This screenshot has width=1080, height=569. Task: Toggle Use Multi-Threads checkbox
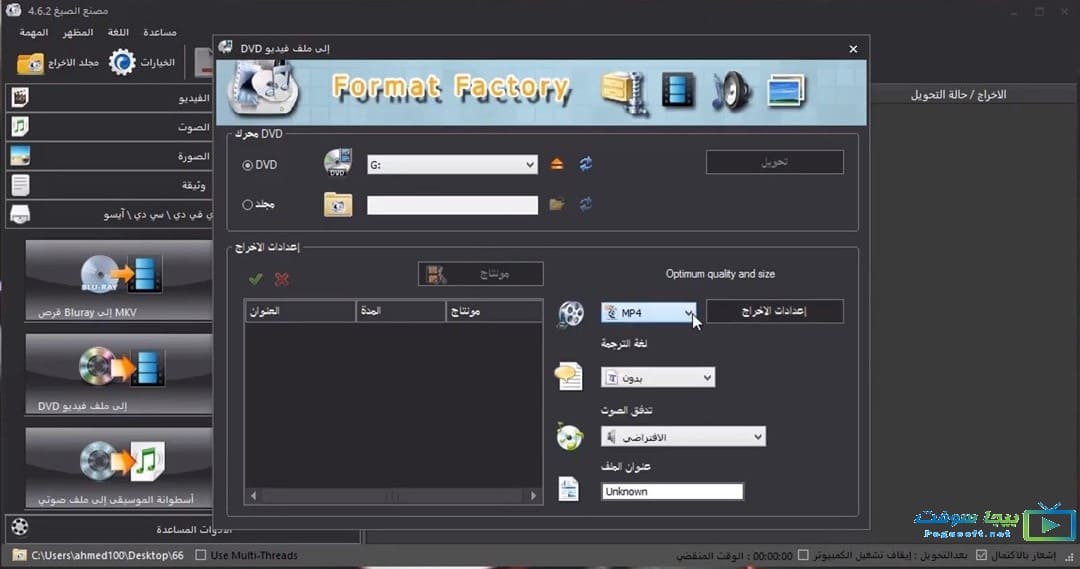pos(201,555)
